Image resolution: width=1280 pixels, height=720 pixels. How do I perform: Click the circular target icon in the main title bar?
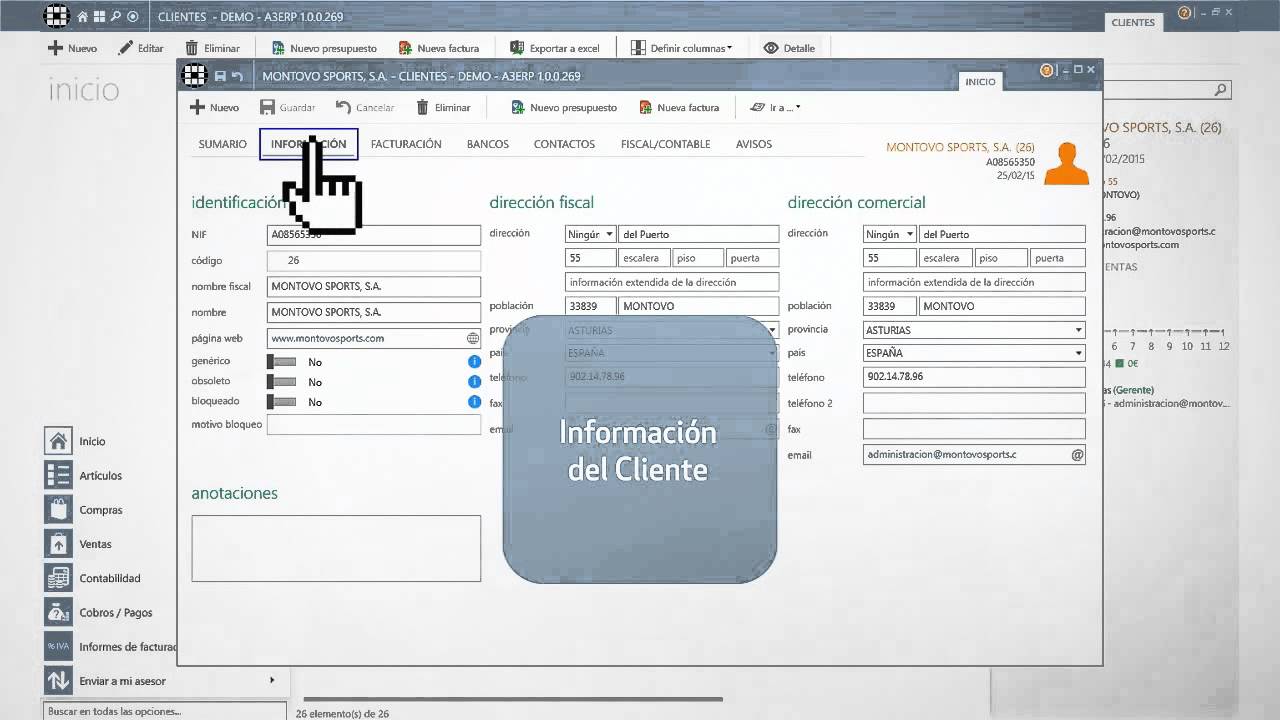(x=133, y=17)
